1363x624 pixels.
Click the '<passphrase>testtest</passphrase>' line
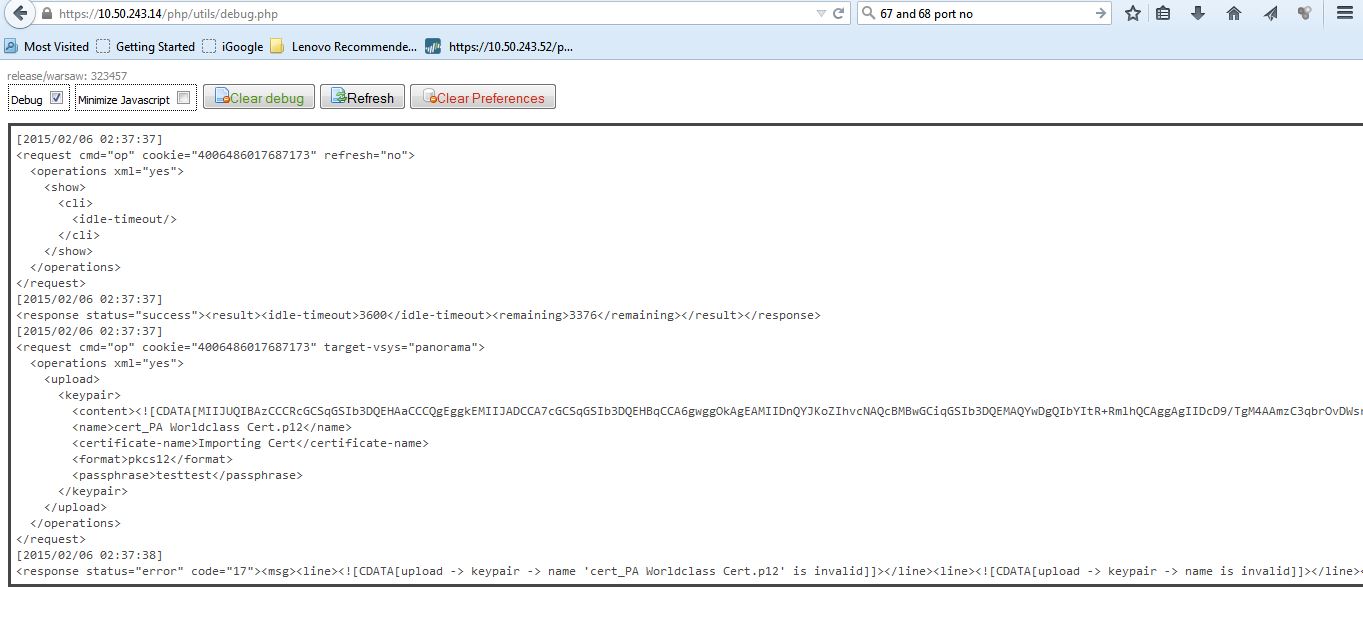(x=187, y=475)
